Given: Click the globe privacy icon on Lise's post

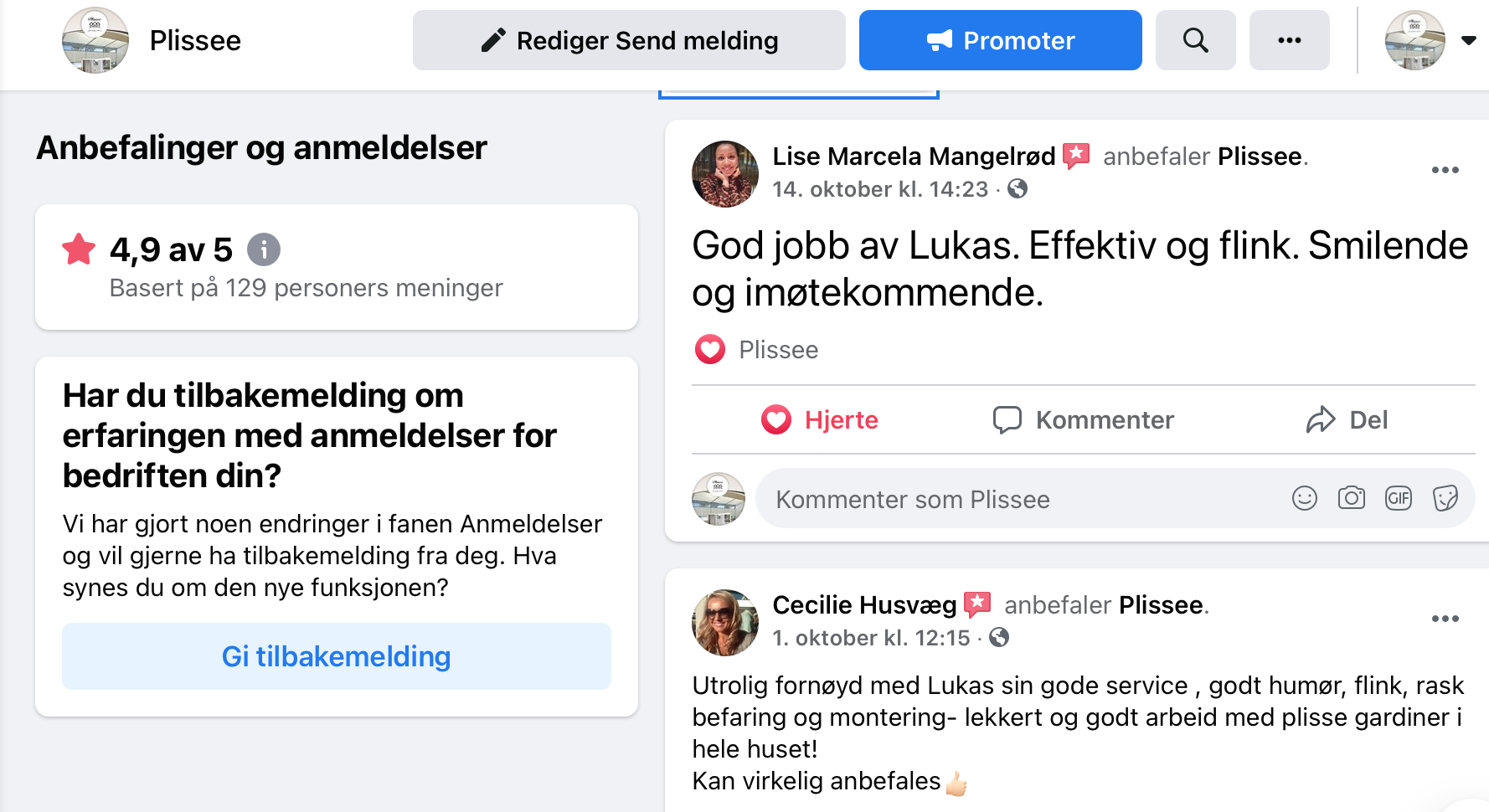Looking at the screenshot, I should 1018,189.
